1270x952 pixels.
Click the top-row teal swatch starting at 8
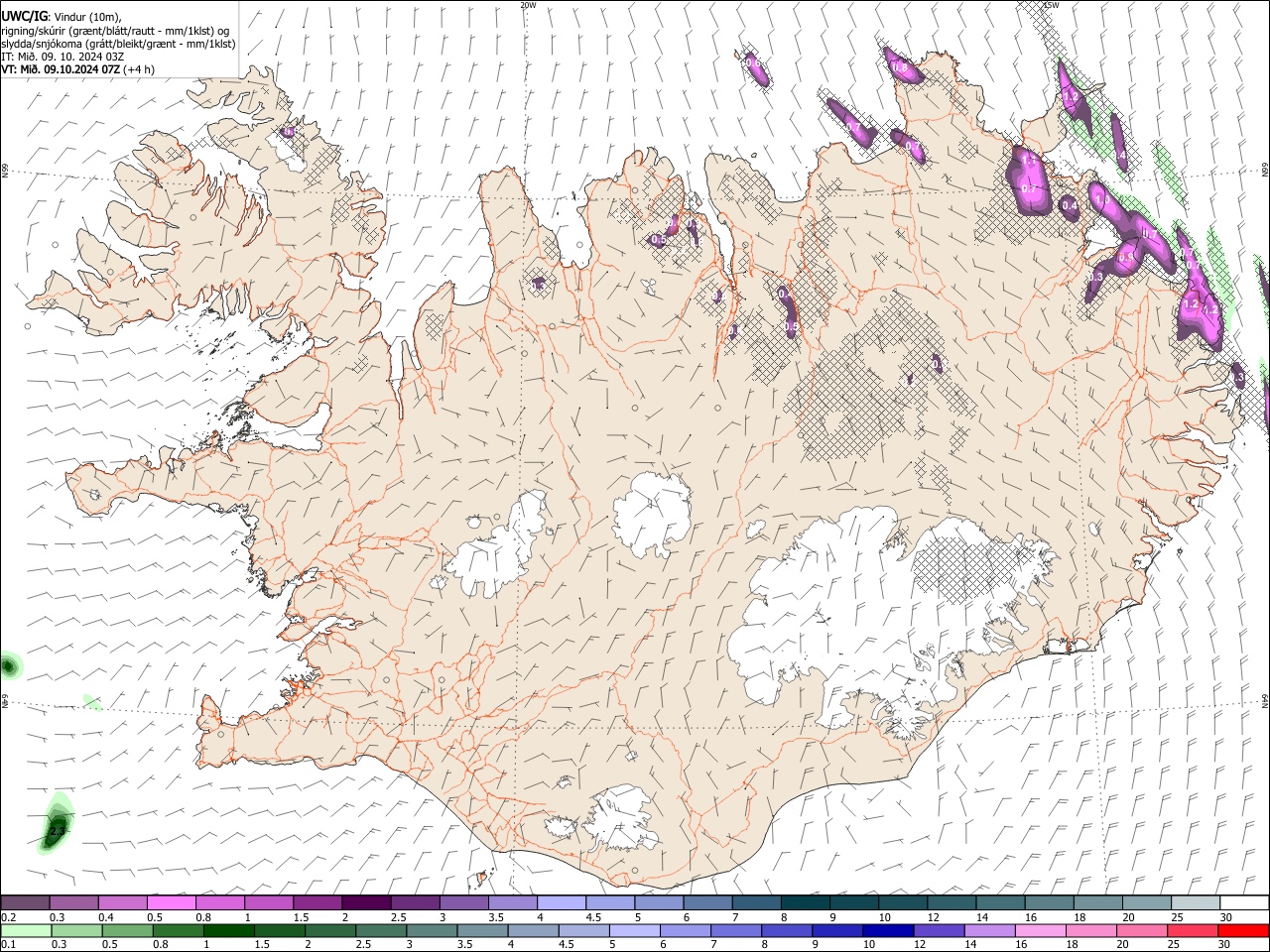tap(804, 903)
